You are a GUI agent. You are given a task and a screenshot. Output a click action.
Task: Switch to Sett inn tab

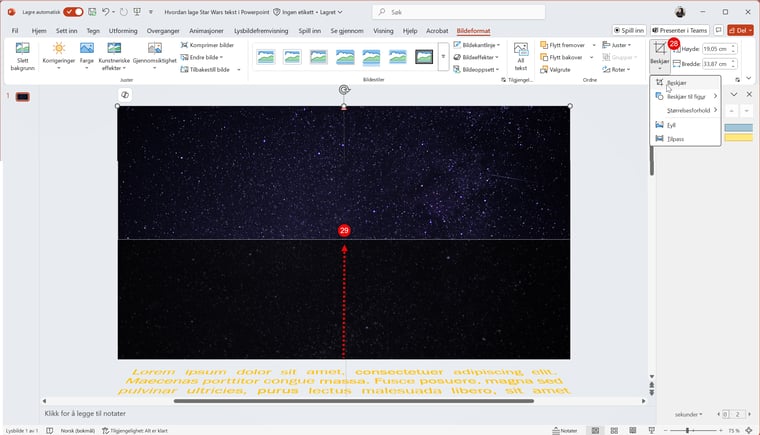[66, 31]
